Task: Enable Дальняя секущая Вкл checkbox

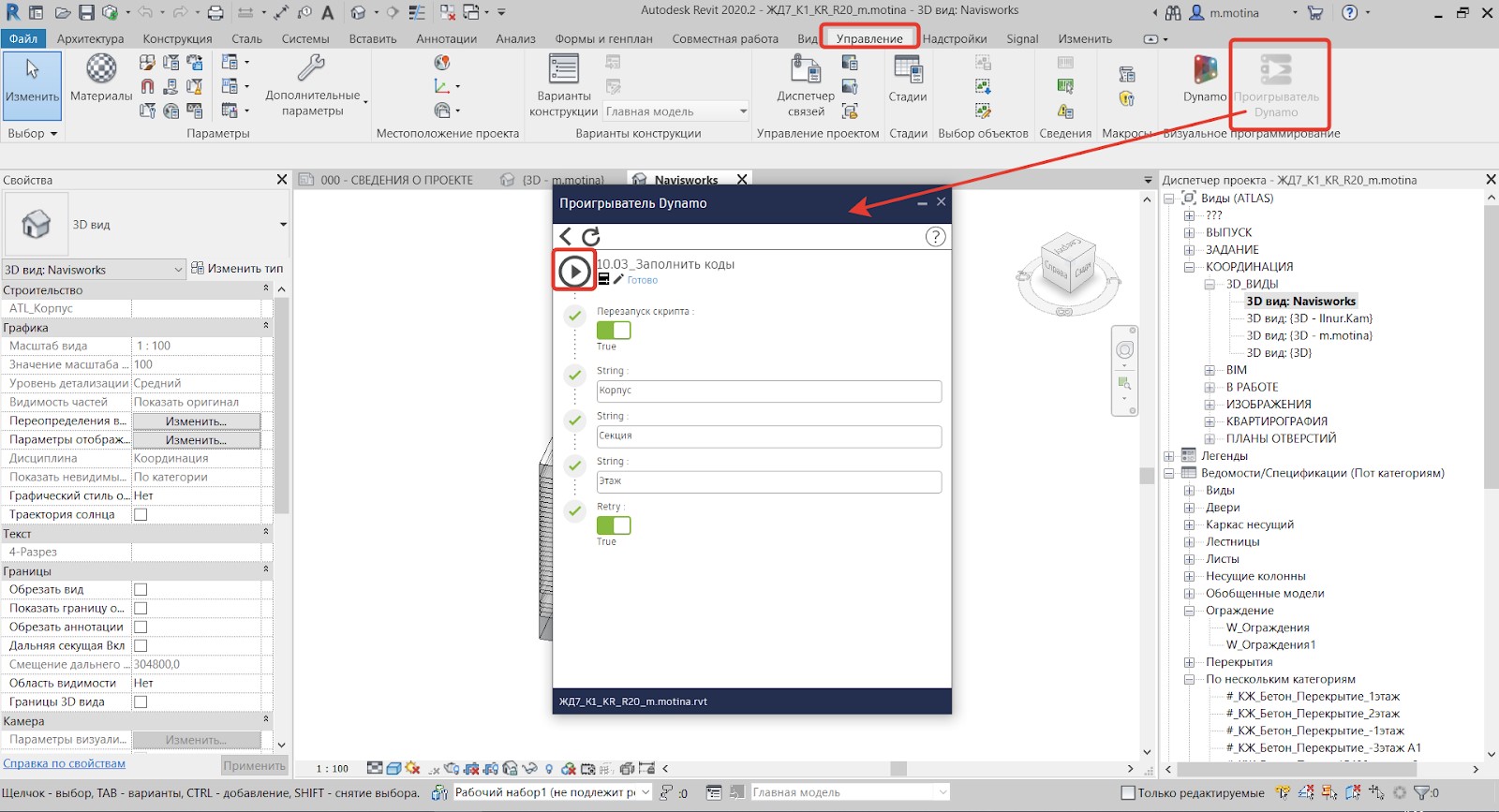Action: click(141, 645)
